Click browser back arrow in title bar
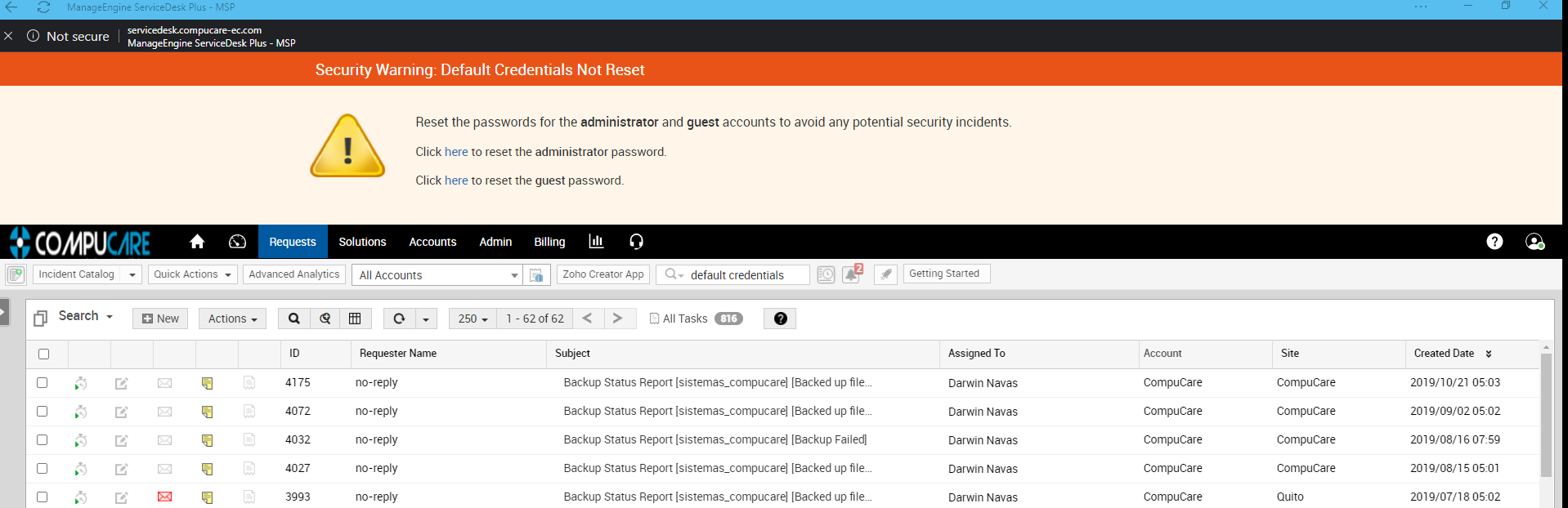Viewport: 1568px width, 508px height. click(11, 7)
